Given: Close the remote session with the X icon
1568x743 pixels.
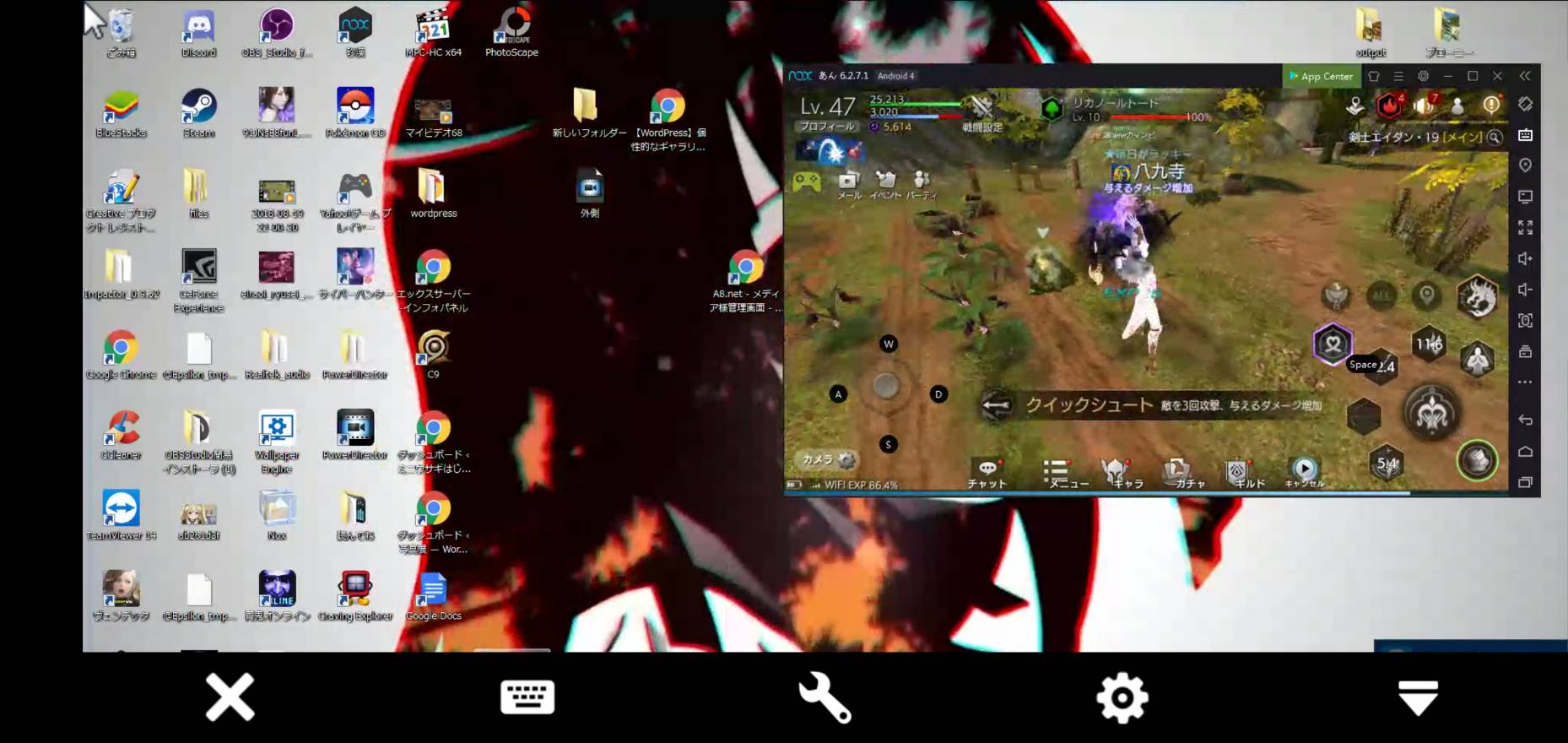Looking at the screenshot, I should [x=230, y=697].
